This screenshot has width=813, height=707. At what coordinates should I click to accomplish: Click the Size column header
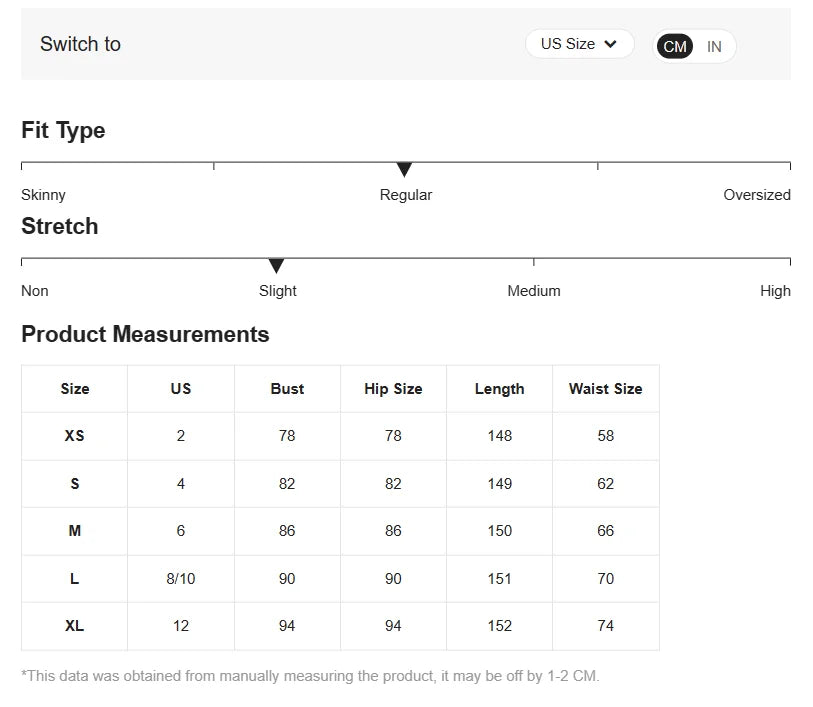(75, 389)
